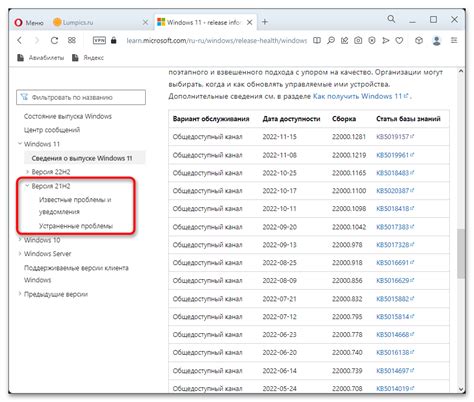This screenshot has height=402, width=474.
Task: Open the user profile avatar
Action: point(437,40)
